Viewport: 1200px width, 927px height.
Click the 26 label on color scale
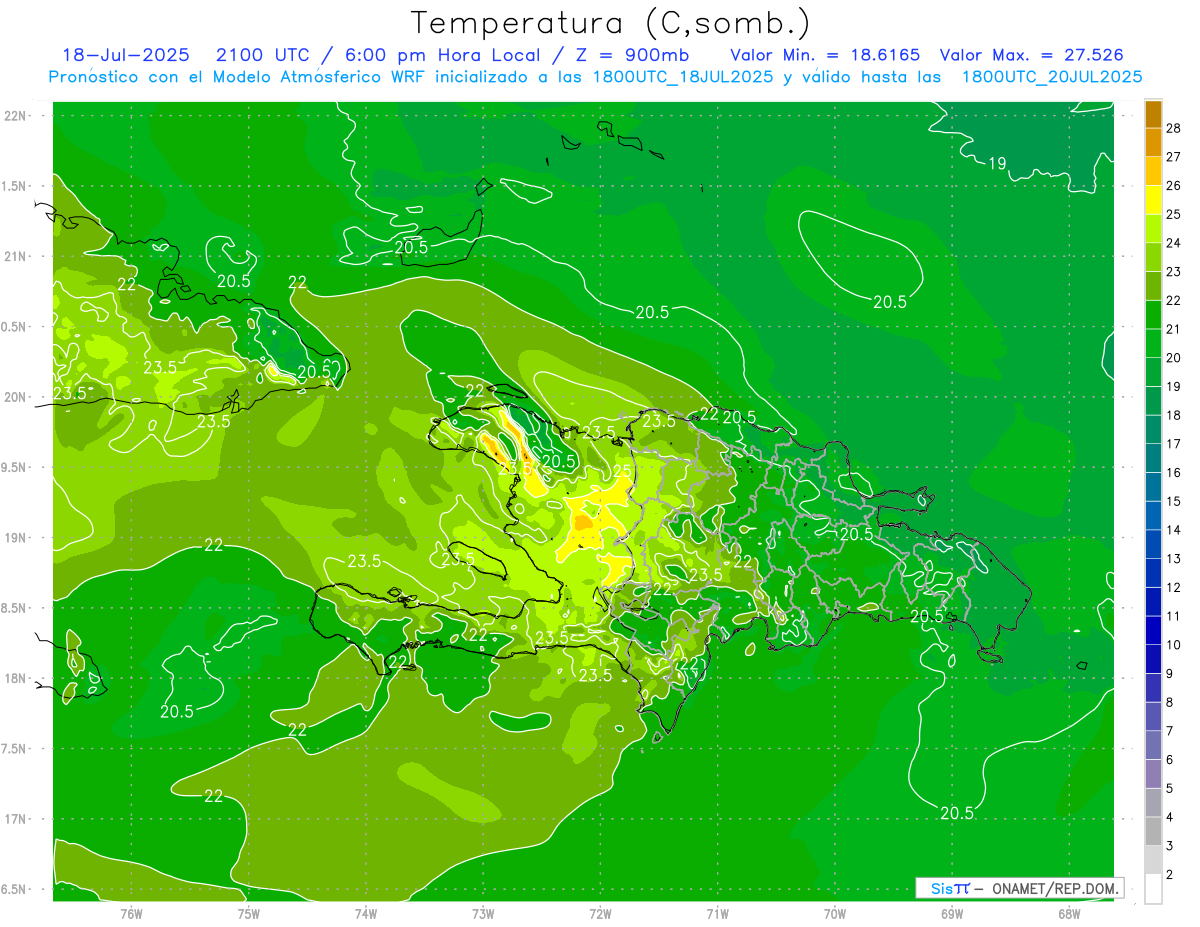pos(1174,185)
